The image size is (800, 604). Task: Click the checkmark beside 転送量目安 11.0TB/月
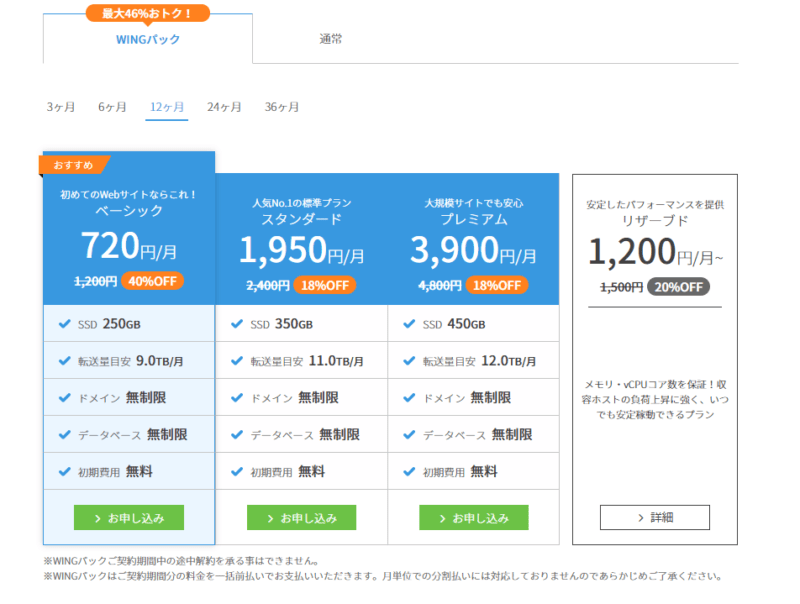pyautogui.click(x=237, y=361)
